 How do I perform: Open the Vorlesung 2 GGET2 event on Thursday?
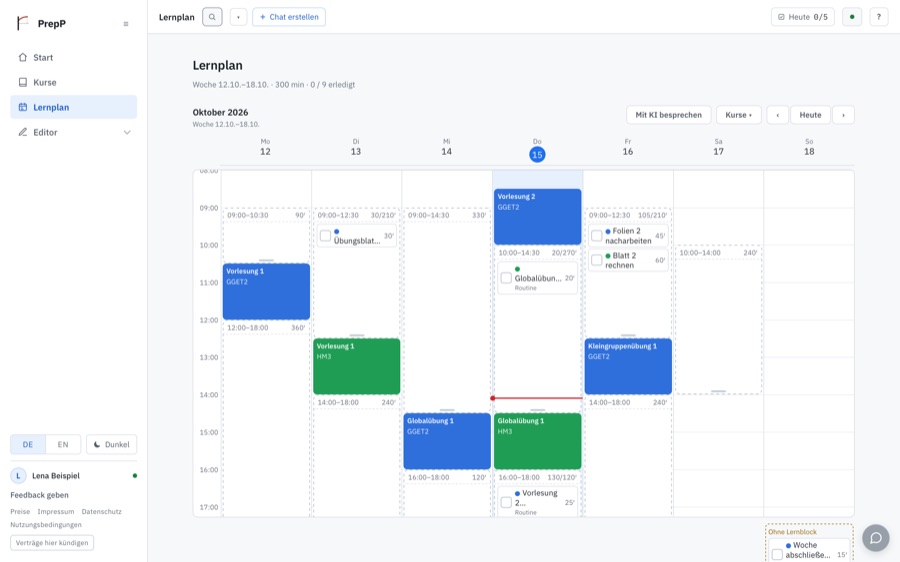coord(537,217)
